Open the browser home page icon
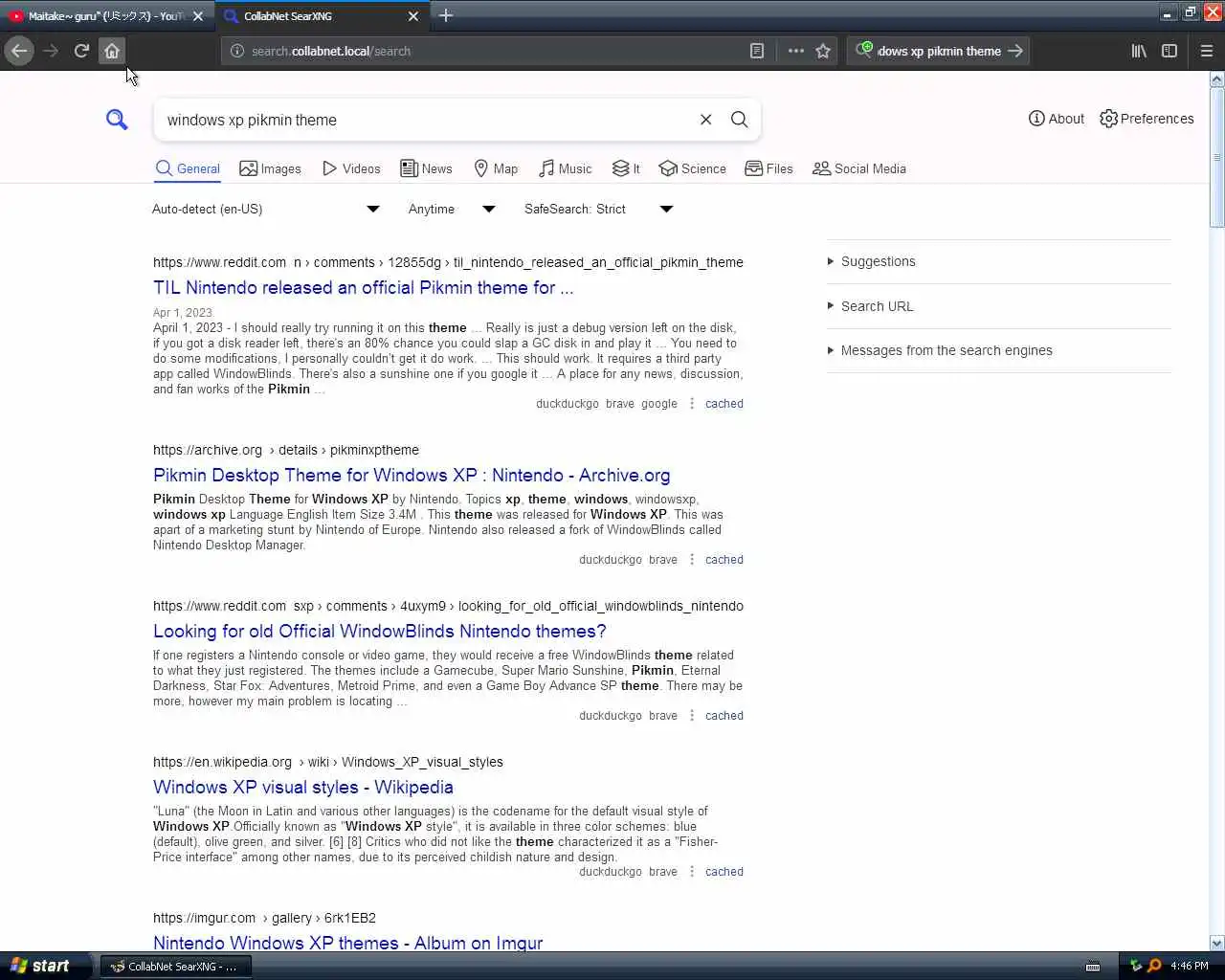Image resolution: width=1225 pixels, height=980 pixels. (x=112, y=51)
